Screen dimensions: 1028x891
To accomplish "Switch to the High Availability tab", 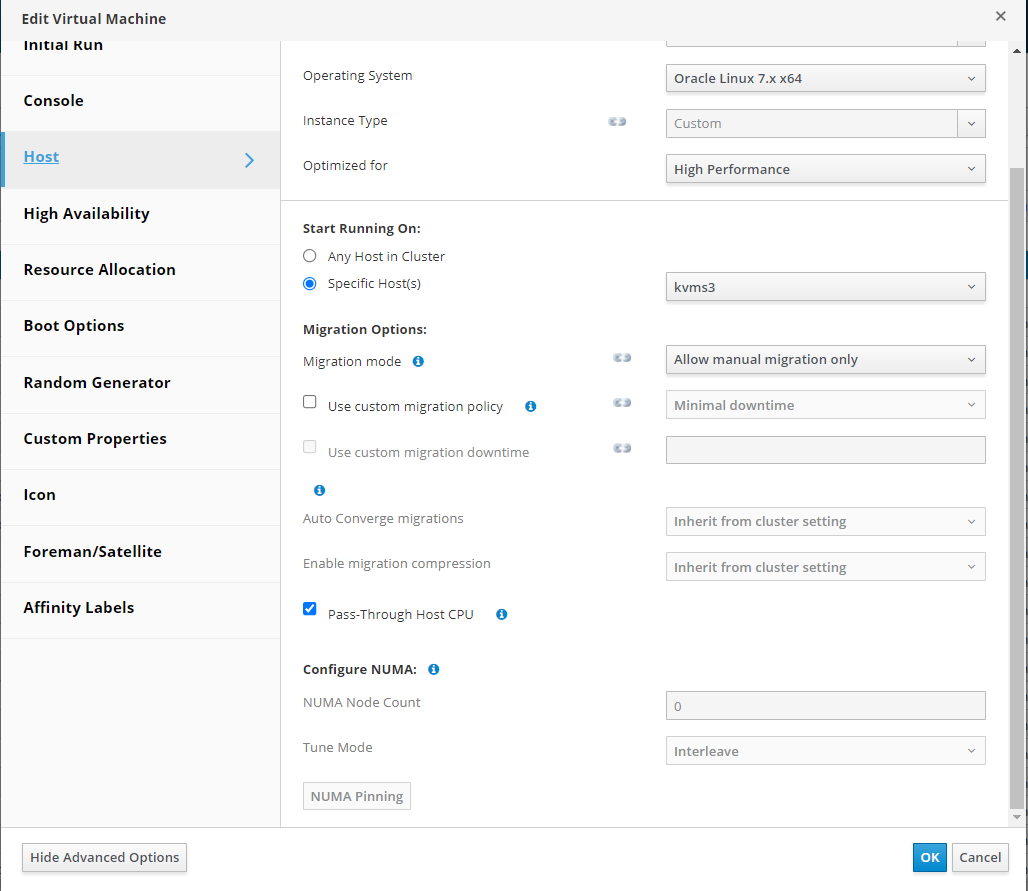I will point(87,213).
